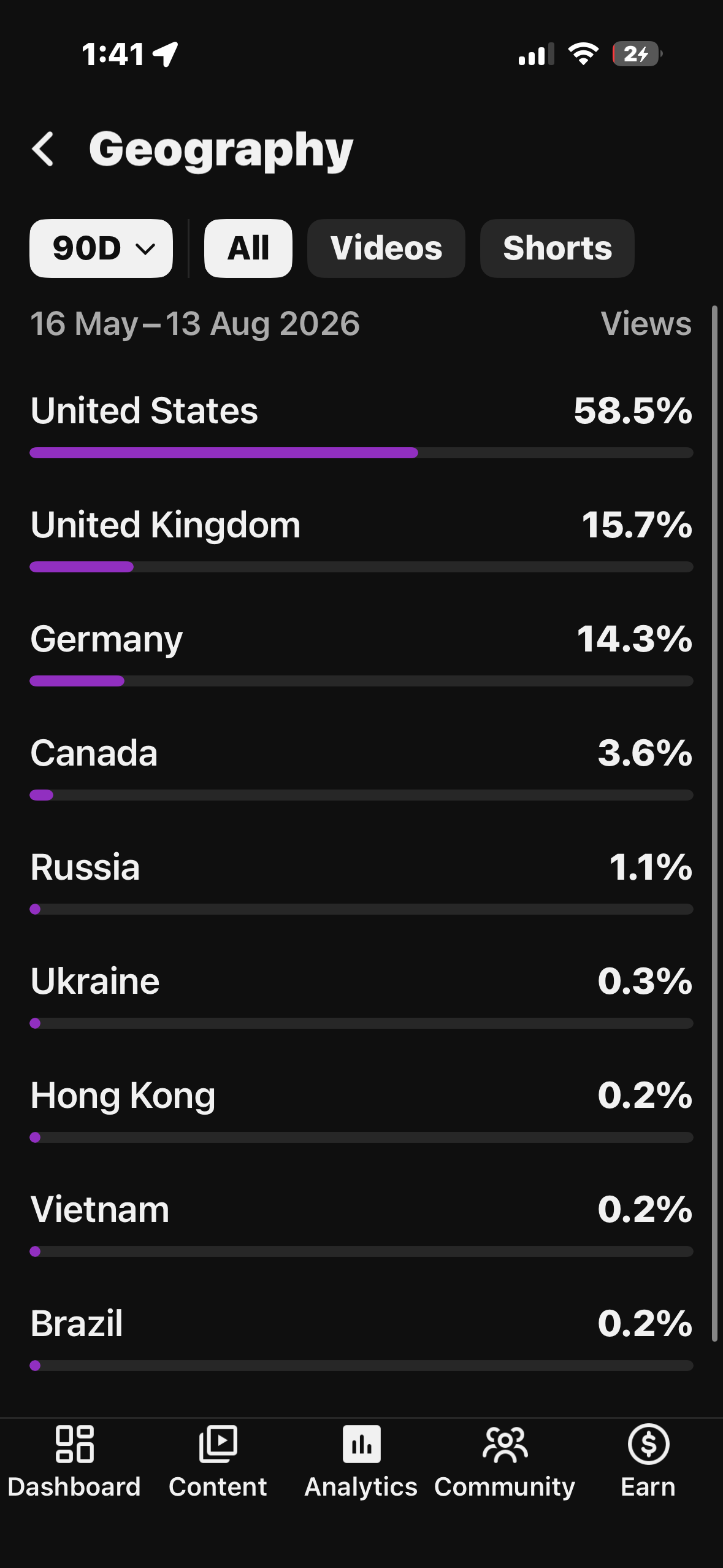This screenshot has height=1568, width=723.
Task: Open the Dashboard tab icon
Action: 74,1444
